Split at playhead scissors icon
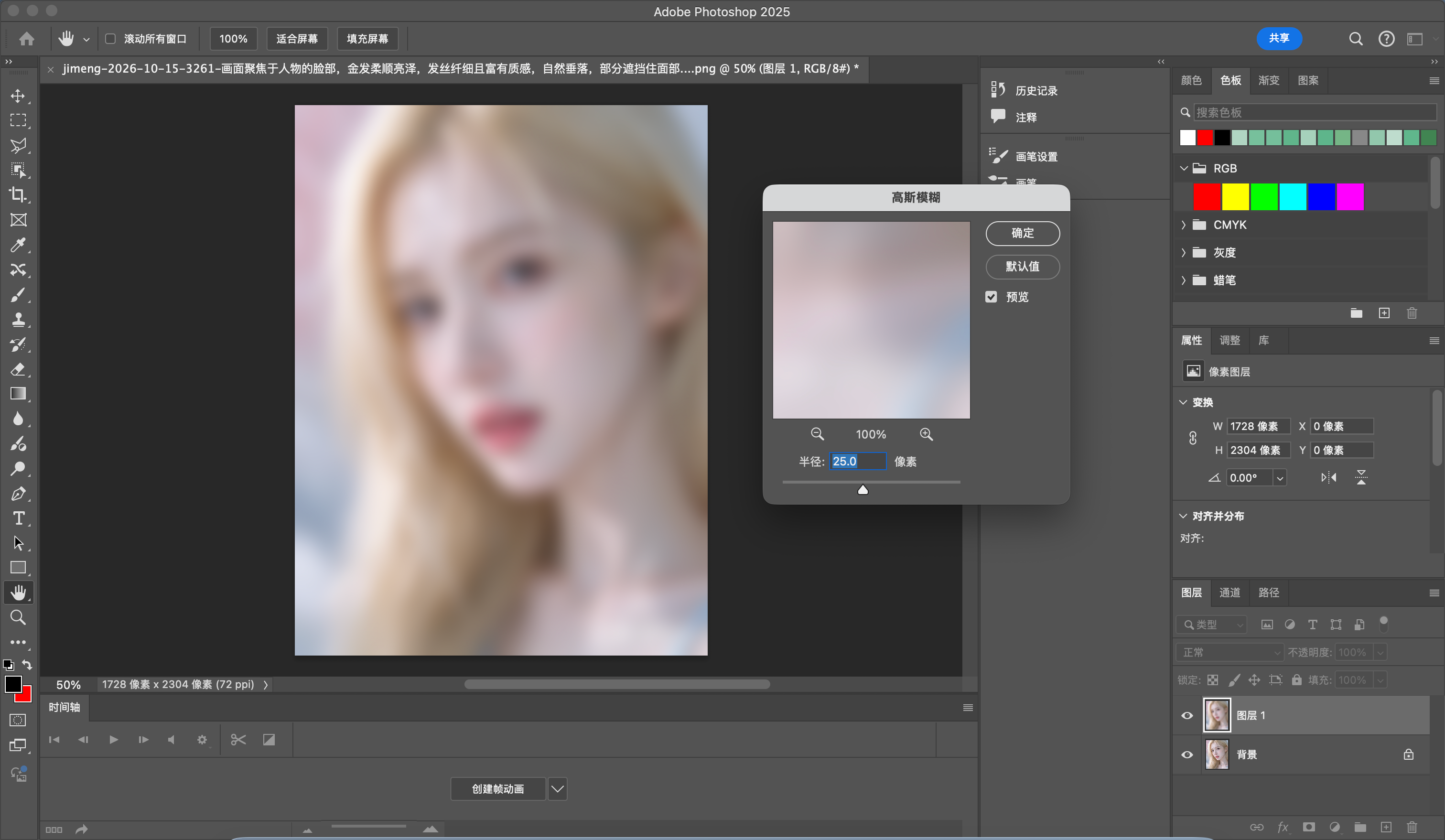The height and width of the screenshot is (840, 1445). pos(238,740)
